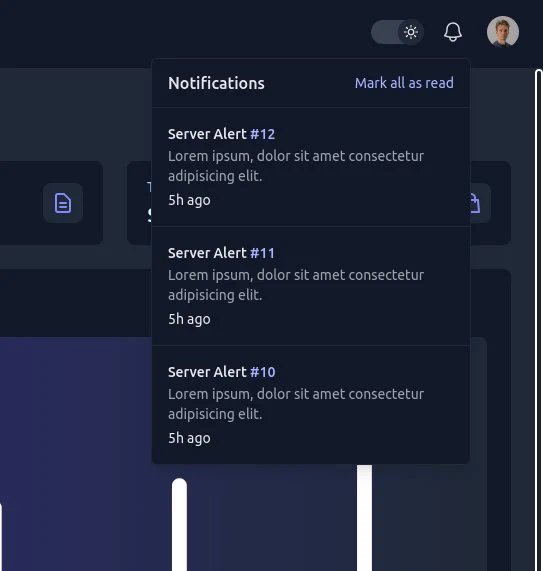Open the Server Alert #10 notification
The height and width of the screenshot is (571, 543).
coord(311,405)
